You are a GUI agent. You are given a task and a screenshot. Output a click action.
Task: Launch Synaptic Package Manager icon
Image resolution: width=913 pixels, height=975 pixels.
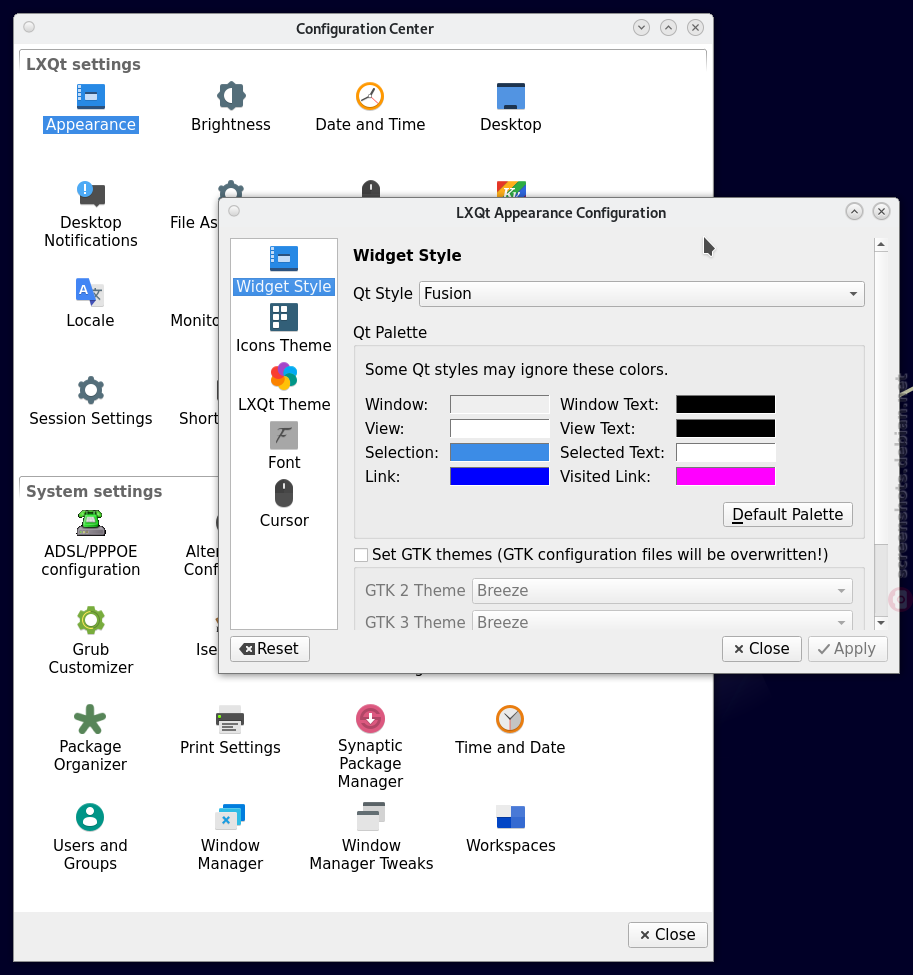(370, 719)
